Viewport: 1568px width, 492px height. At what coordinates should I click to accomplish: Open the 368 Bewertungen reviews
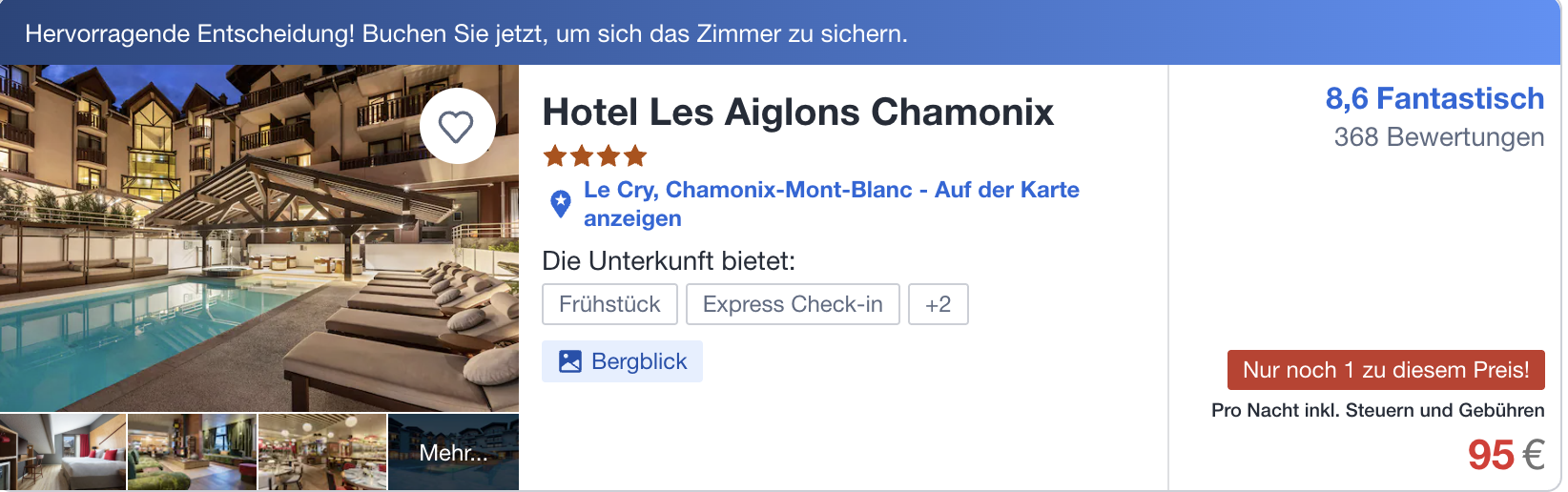(x=1438, y=137)
